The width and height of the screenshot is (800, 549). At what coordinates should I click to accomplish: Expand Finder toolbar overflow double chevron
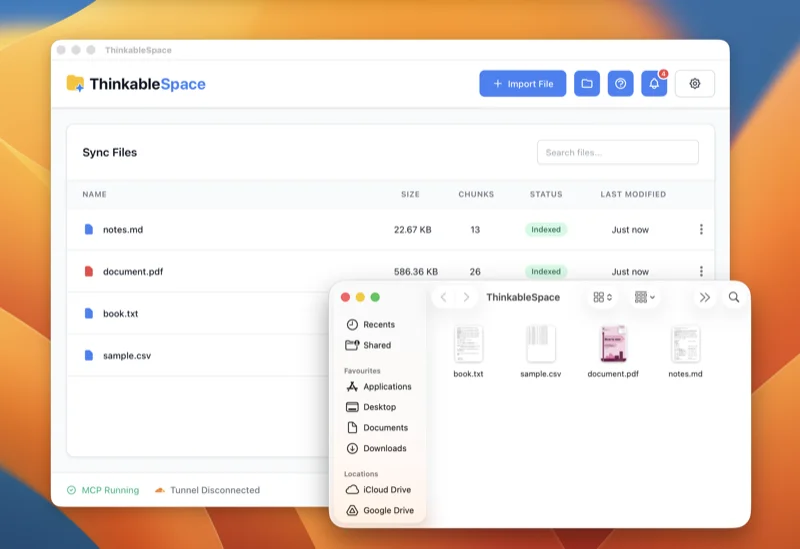click(705, 297)
